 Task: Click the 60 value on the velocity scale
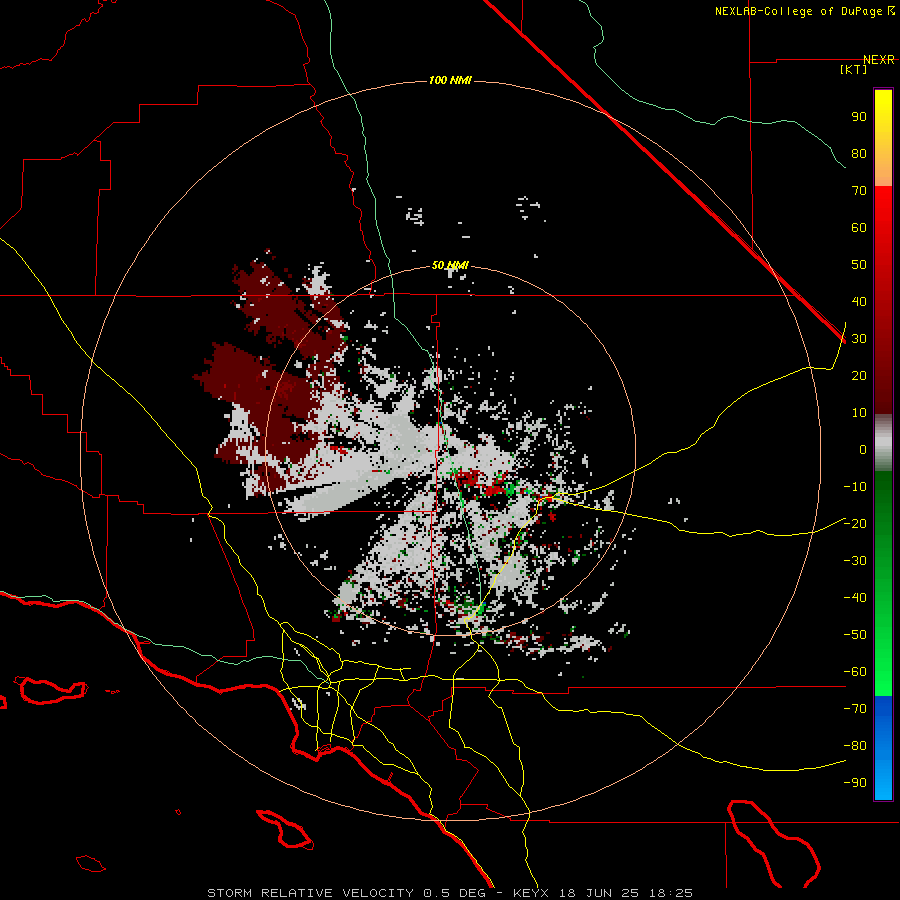point(859,227)
